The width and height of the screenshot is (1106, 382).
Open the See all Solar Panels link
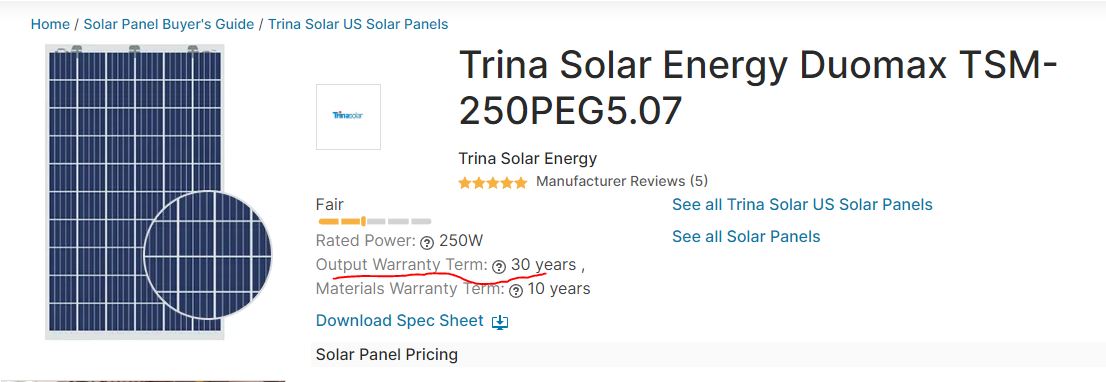coord(746,237)
